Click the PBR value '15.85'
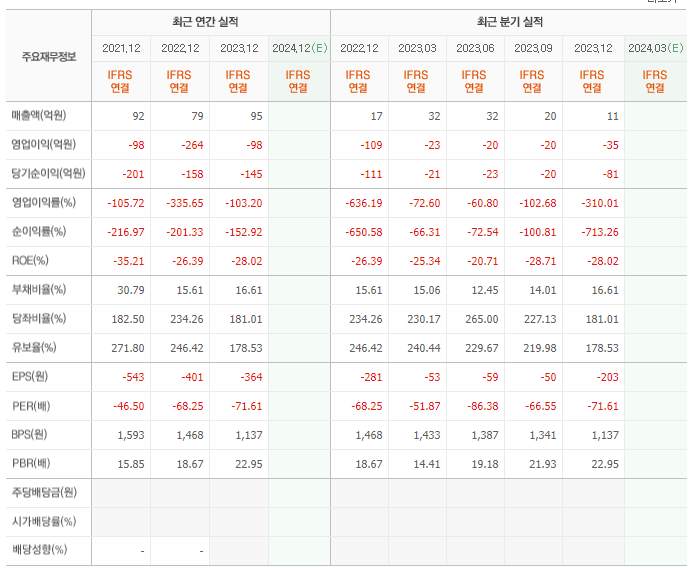Screen dimensions: 689x568 131,464
